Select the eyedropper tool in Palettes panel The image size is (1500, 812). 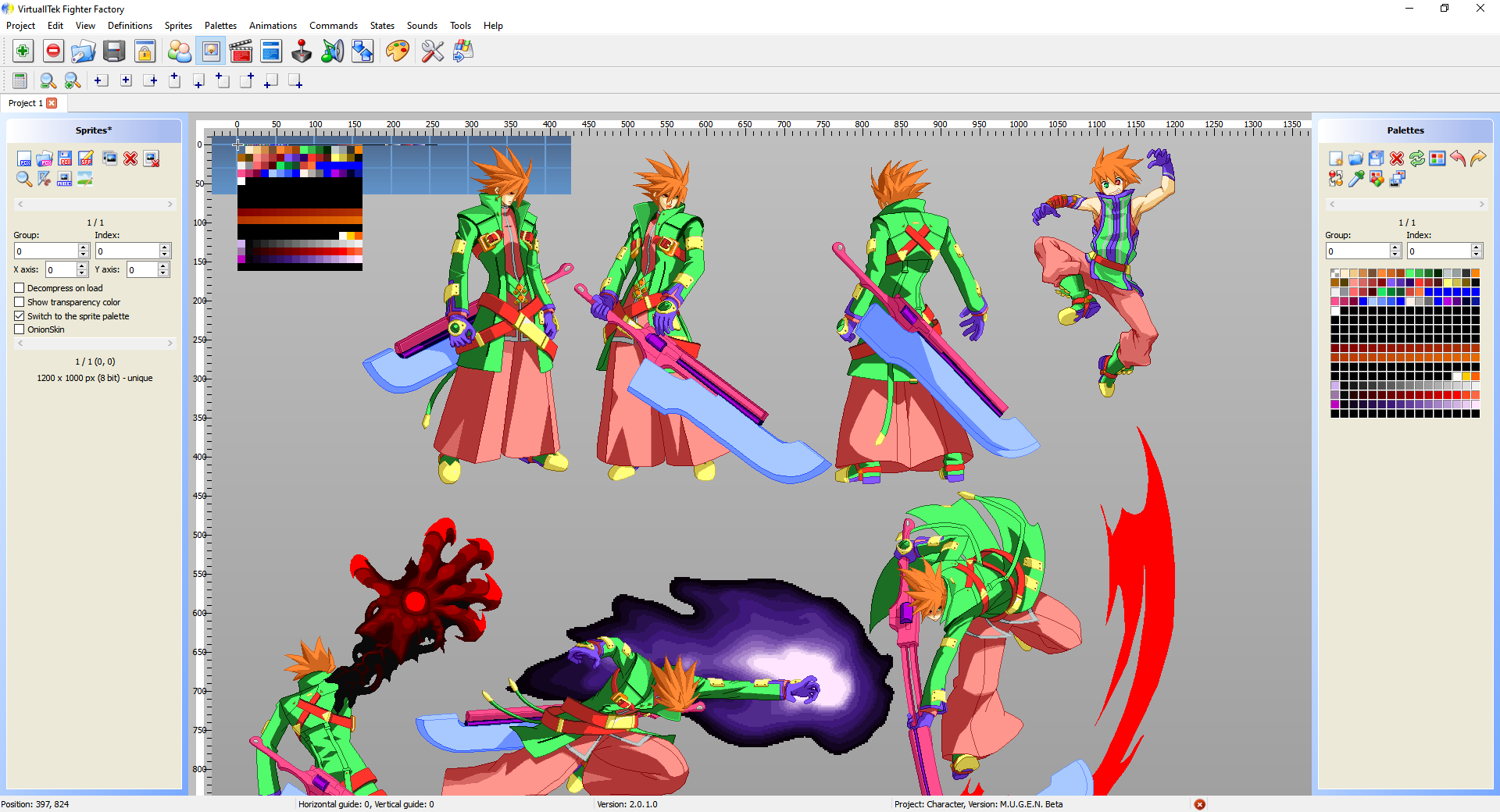(1356, 179)
